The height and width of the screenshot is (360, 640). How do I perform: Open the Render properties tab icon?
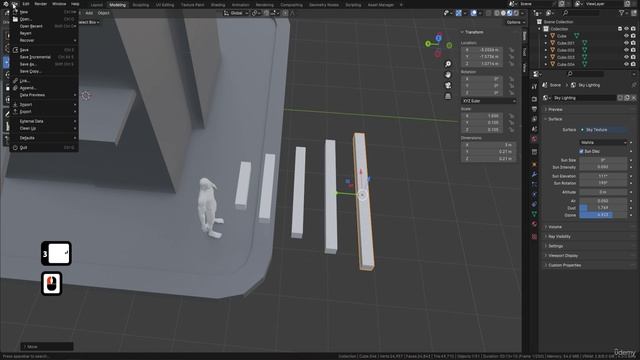pyautogui.click(x=534, y=99)
